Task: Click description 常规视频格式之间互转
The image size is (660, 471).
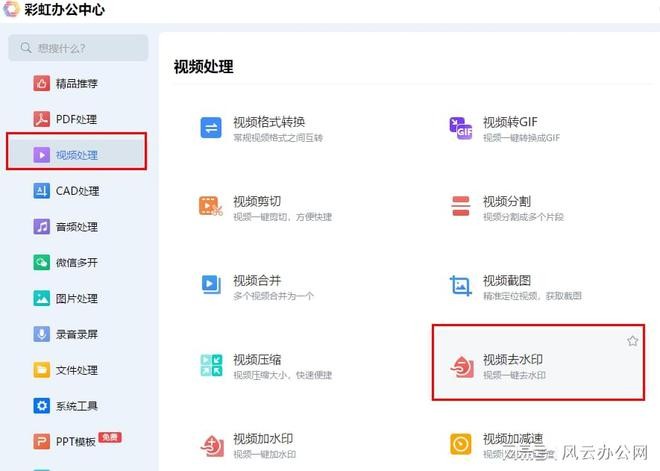Action: tap(278, 138)
